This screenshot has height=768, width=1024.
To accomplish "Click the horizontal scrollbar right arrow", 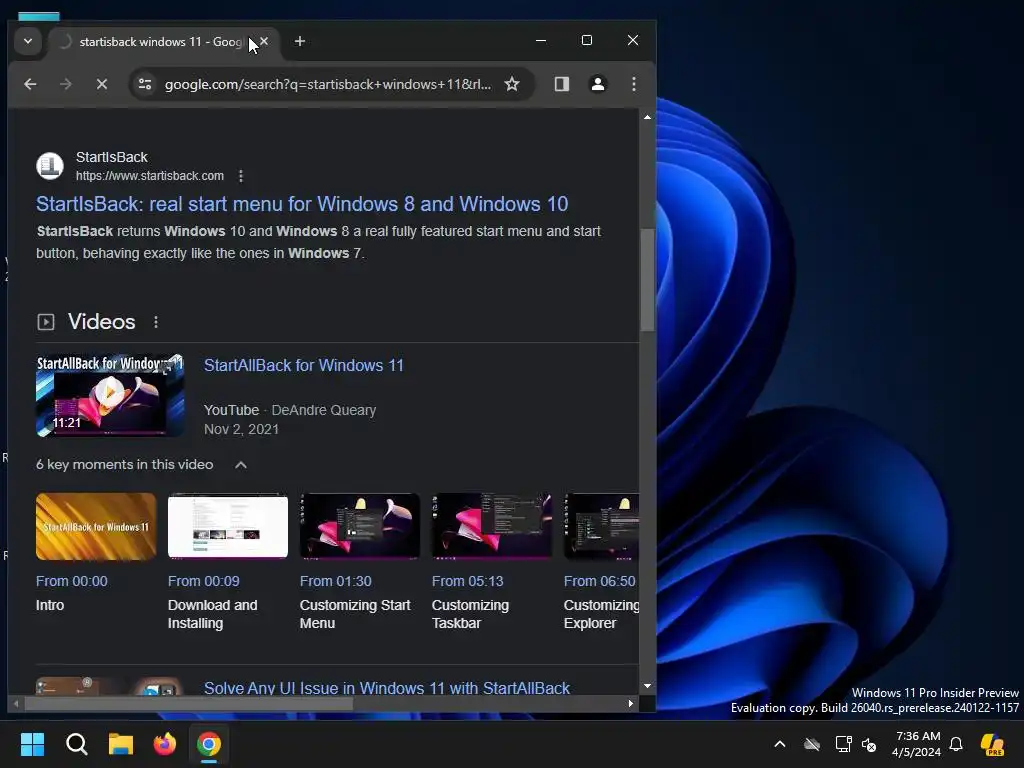I will pos(630,703).
